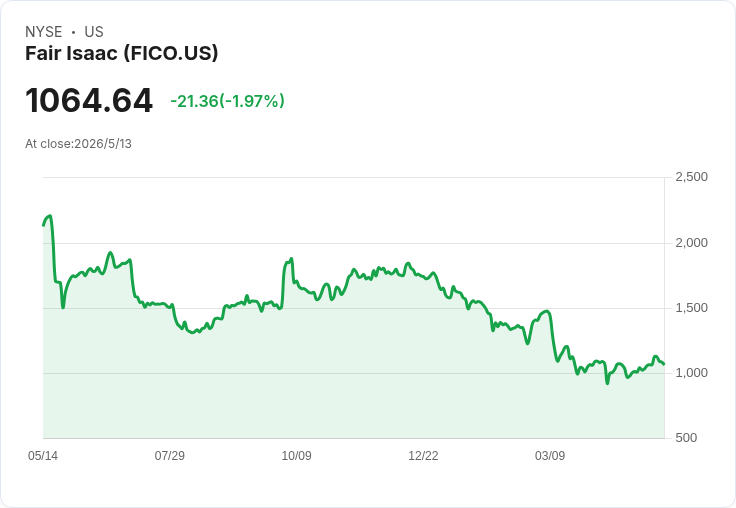Click the 07/29 x-axis date label

[169, 455]
